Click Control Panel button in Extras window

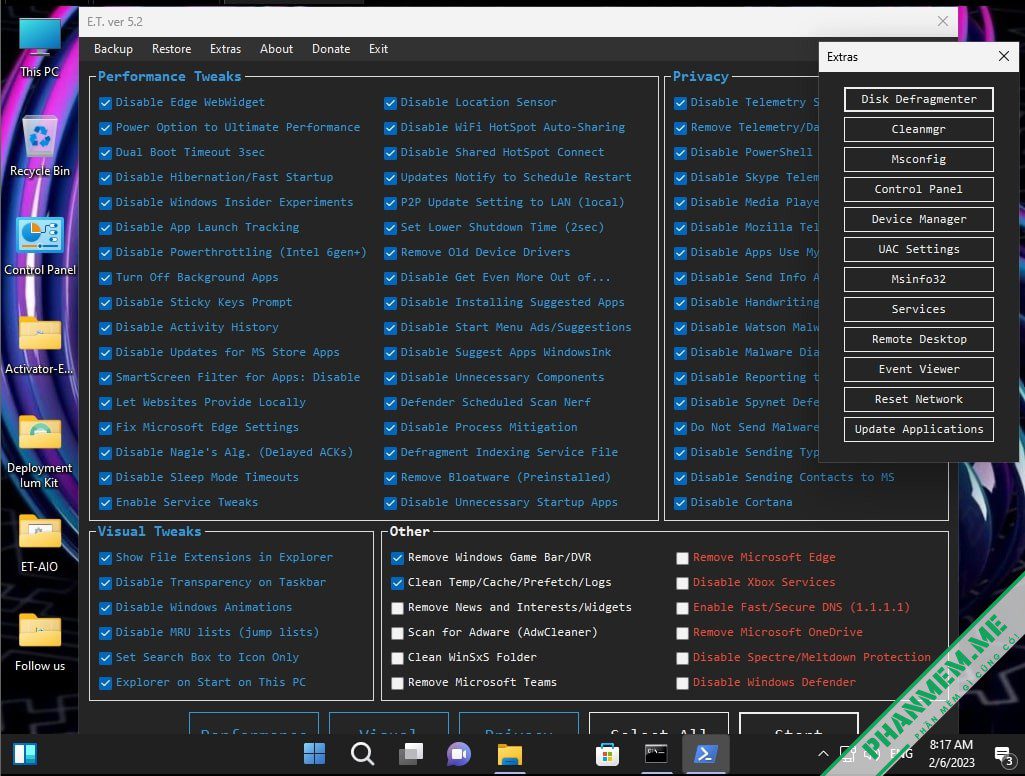918,190
